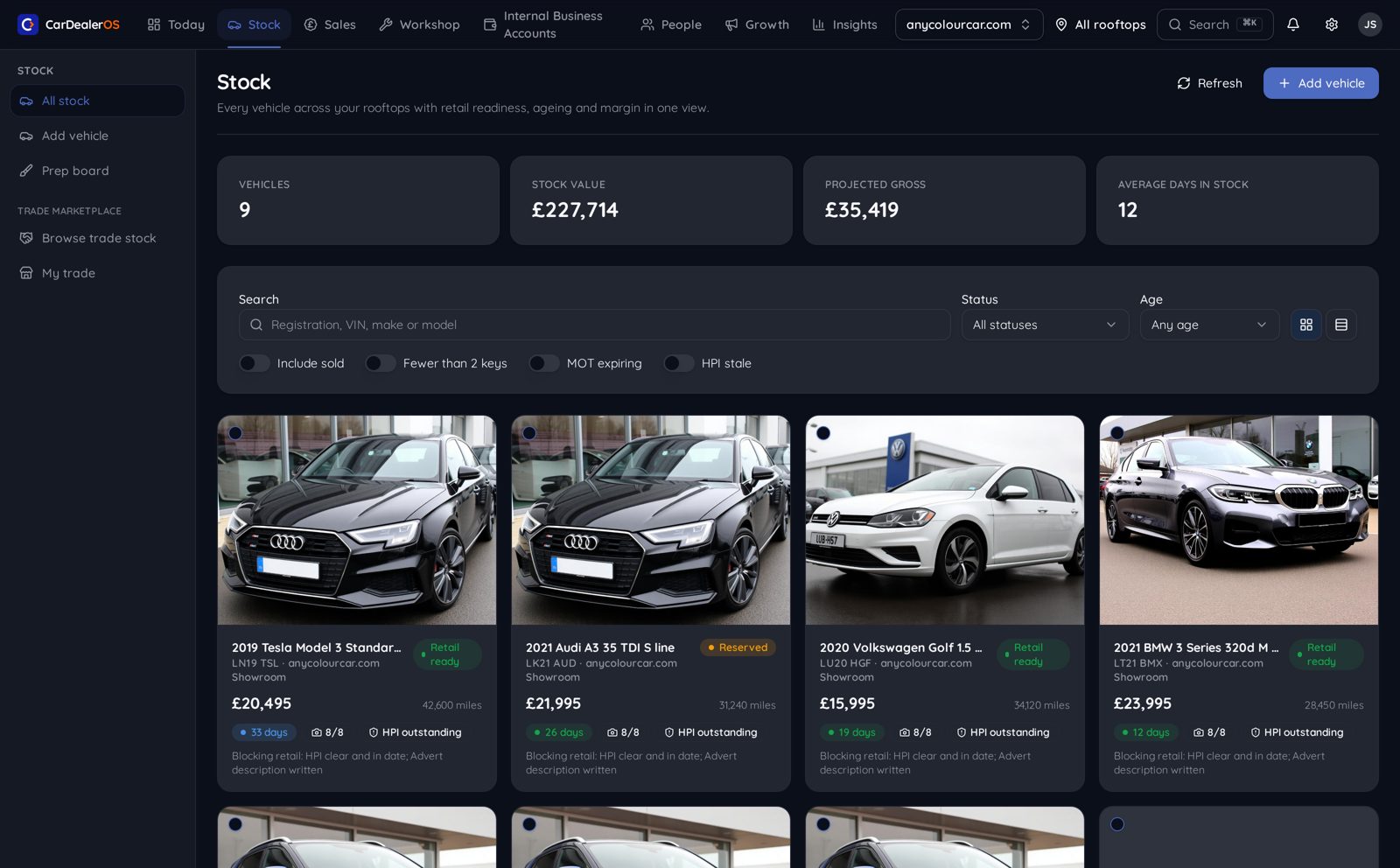Open the Growth tab
This screenshot has height=868, width=1400.
757,24
